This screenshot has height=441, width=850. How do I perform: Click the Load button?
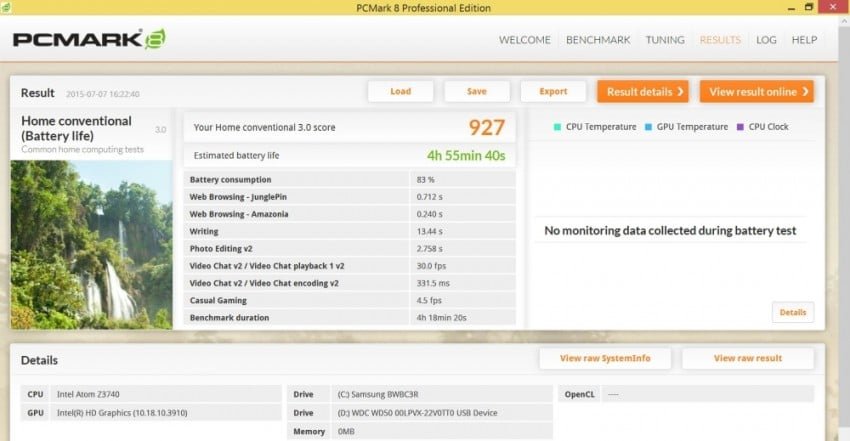(401, 92)
